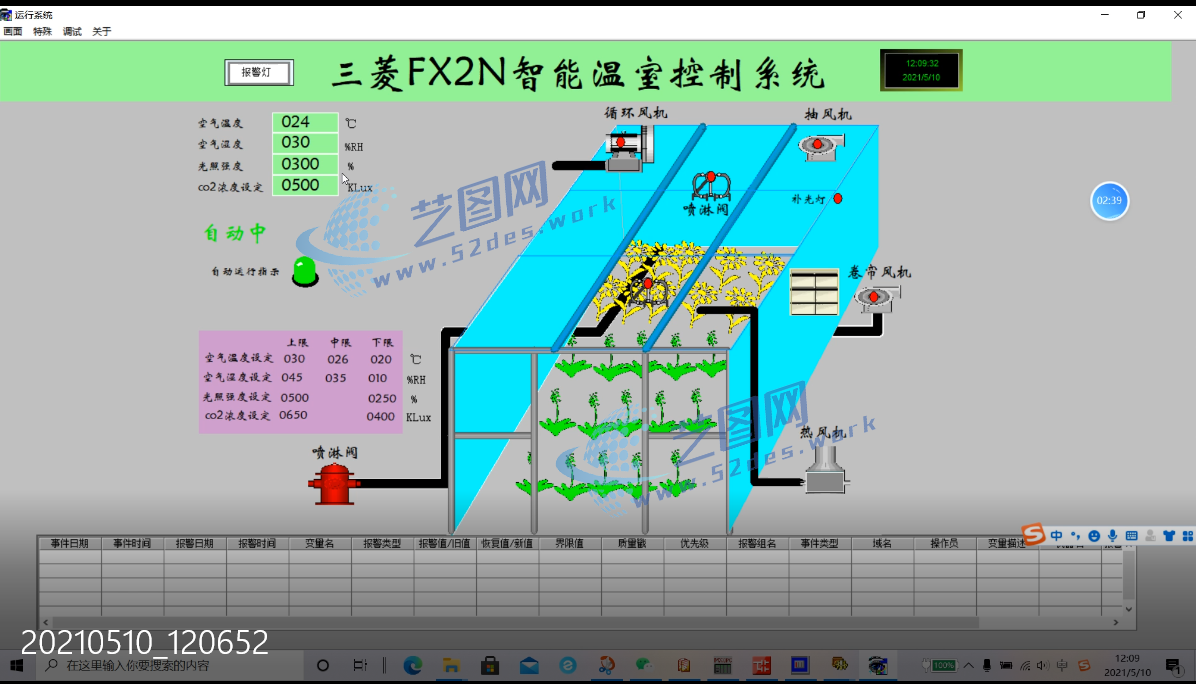Click the date and time clock display
The width and height of the screenshot is (1196, 684).
tap(921, 70)
